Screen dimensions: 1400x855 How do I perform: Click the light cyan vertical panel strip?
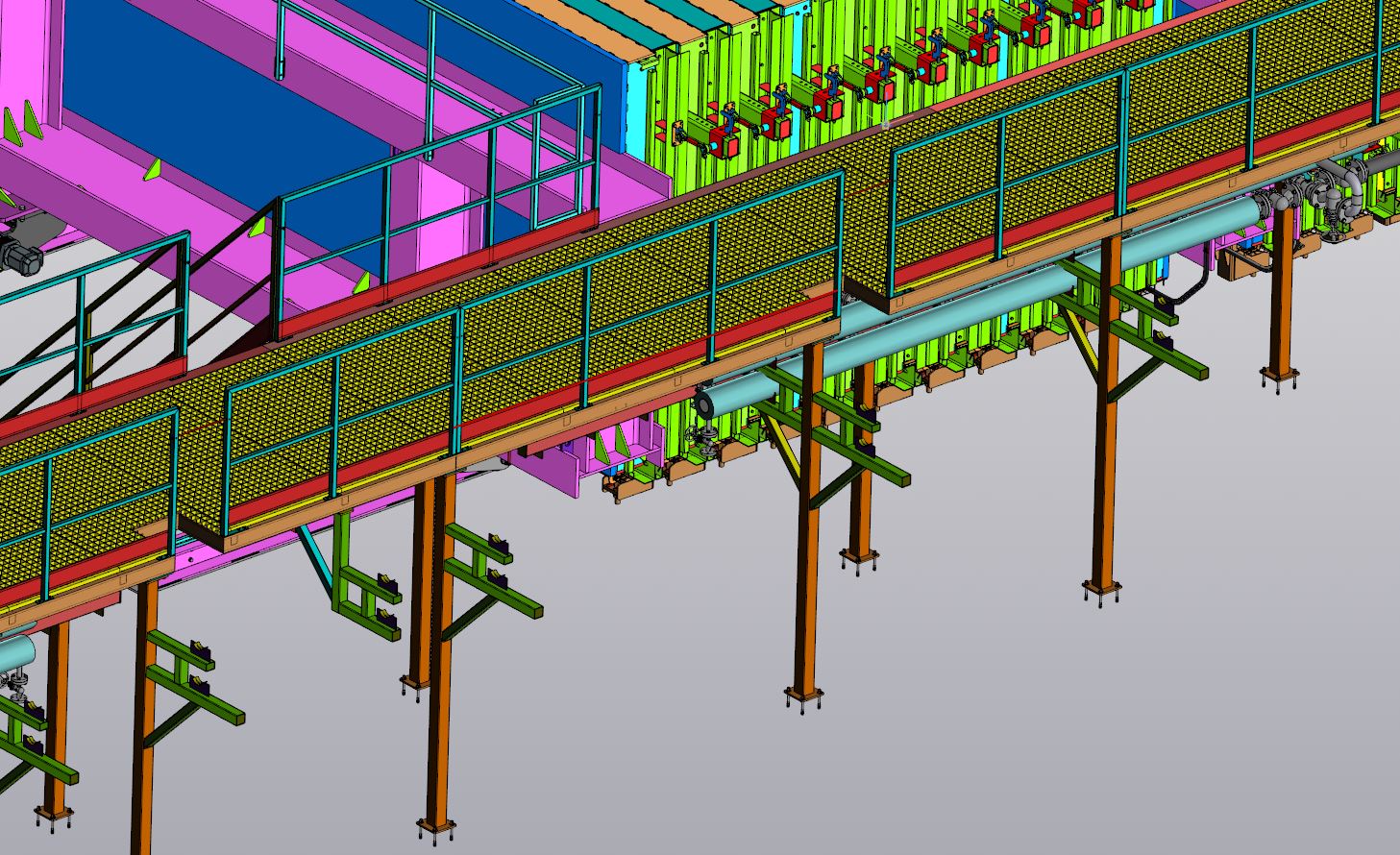click(637, 106)
